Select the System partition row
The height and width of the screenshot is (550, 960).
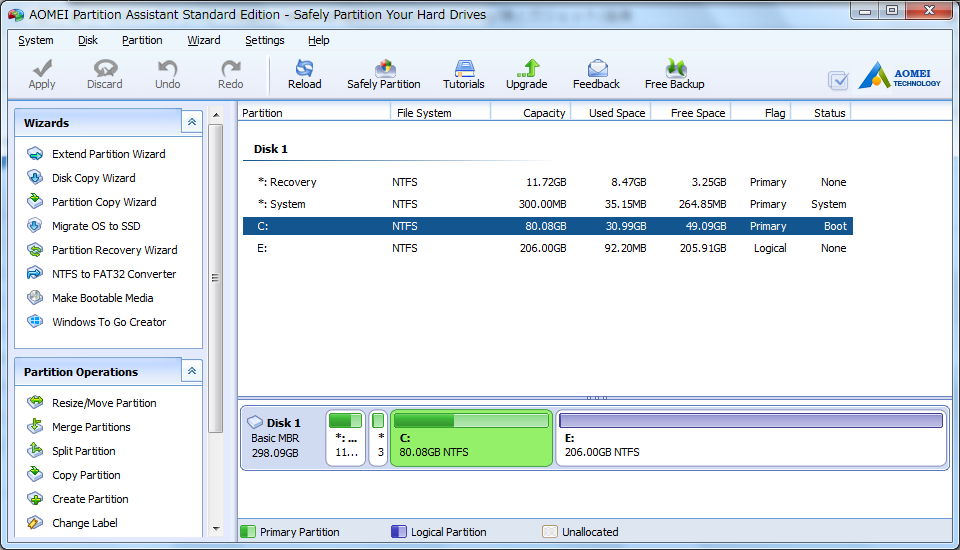point(548,204)
